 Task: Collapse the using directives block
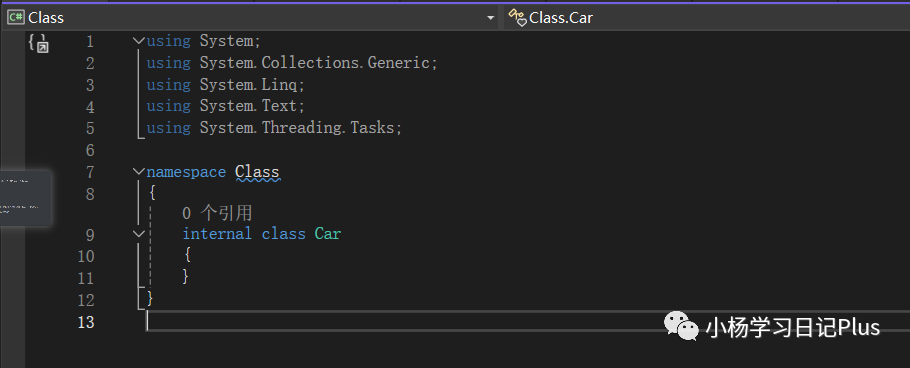138,41
